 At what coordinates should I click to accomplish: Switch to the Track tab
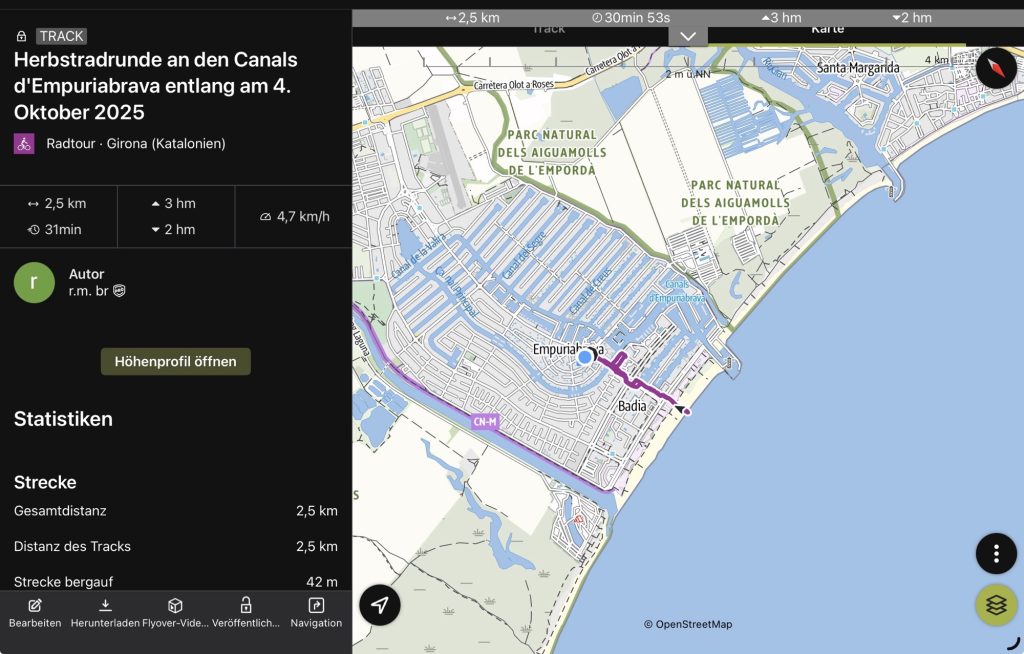pyautogui.click(x=548, y=29)
